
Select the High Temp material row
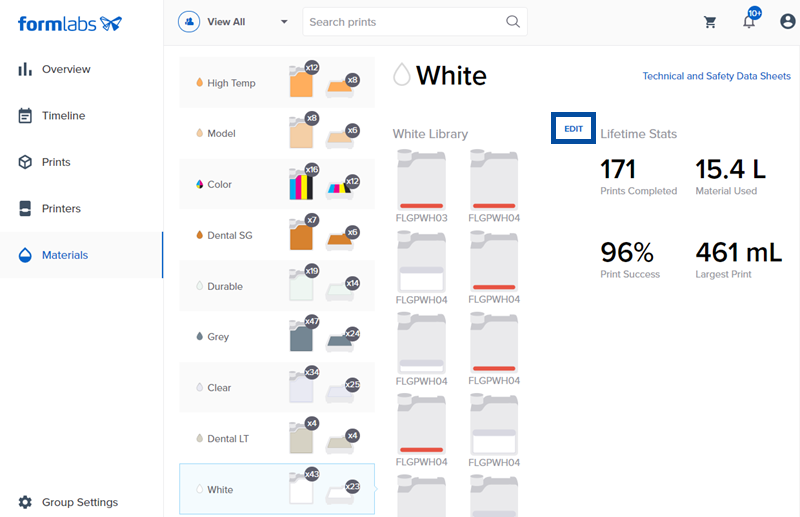[277, 82]
